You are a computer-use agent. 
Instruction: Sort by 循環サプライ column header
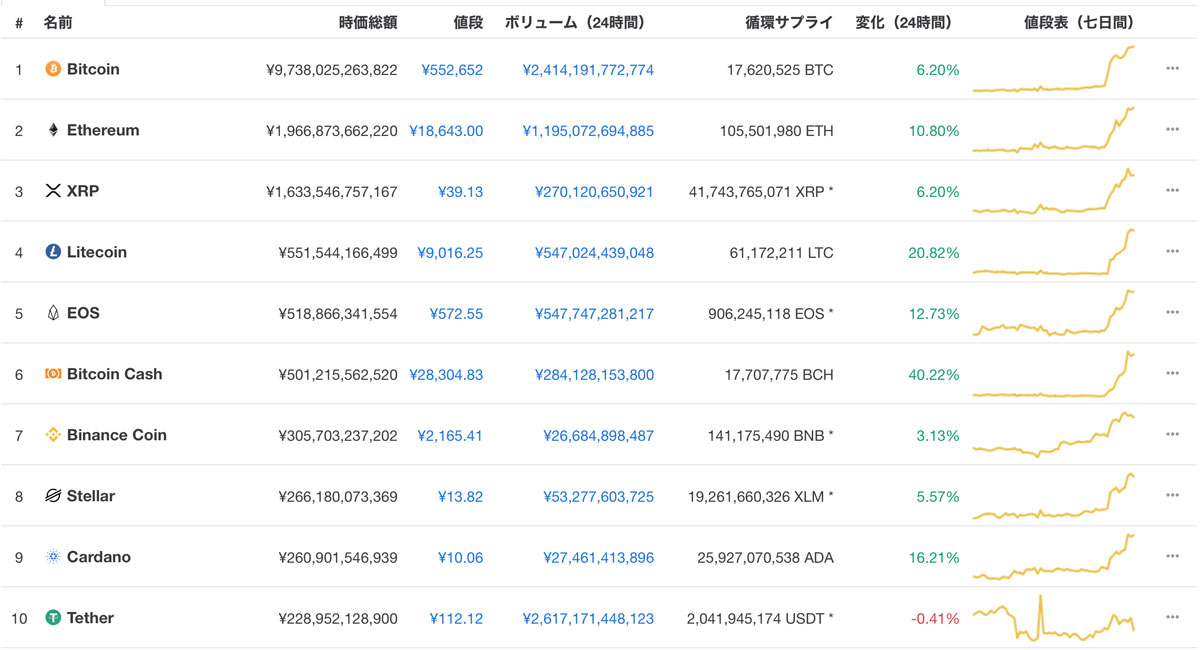tap(789, 22)
